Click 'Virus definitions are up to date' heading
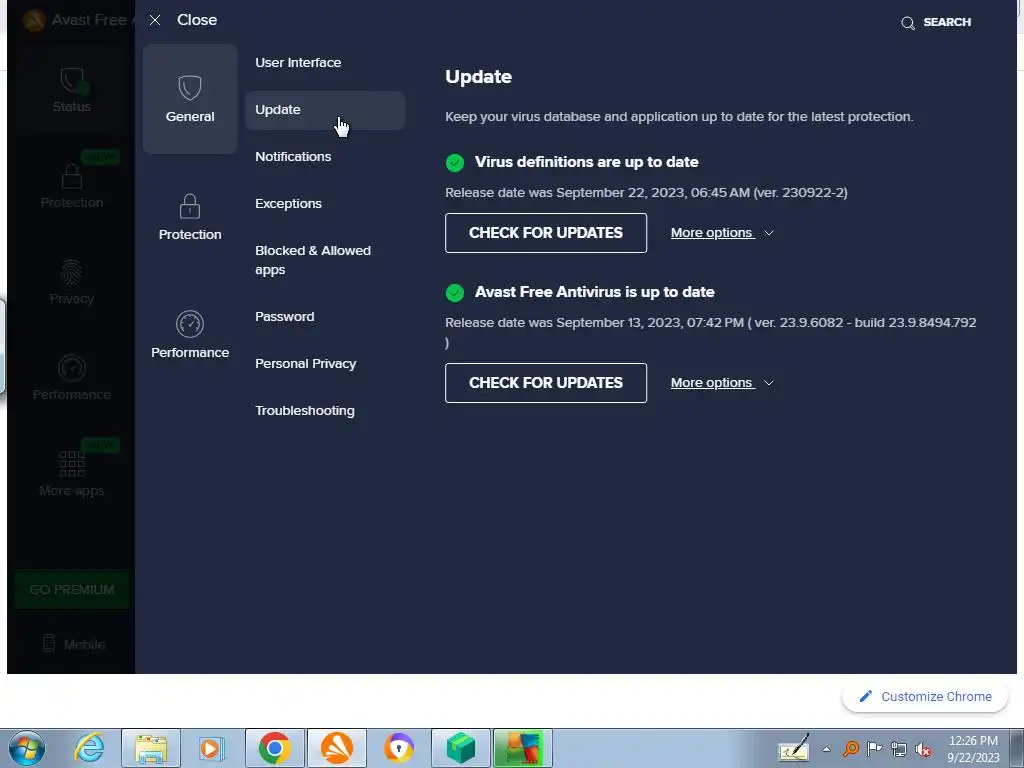The image size is (1024, 768). 586,163
